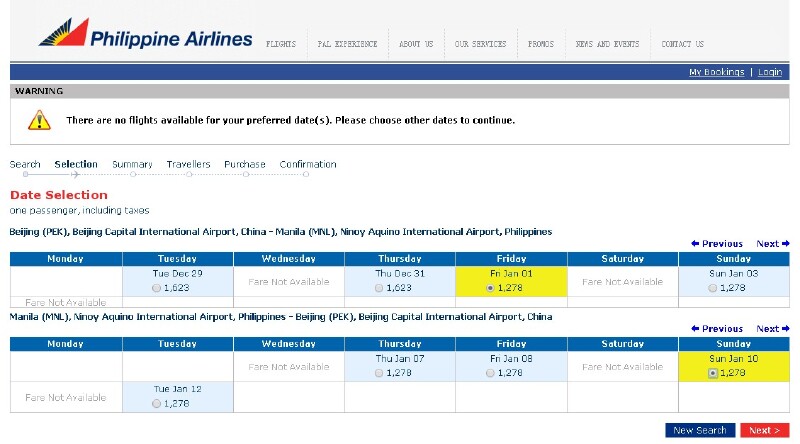
Task: Go to Next week for Manila–Beijing
Action: (772, 329)
